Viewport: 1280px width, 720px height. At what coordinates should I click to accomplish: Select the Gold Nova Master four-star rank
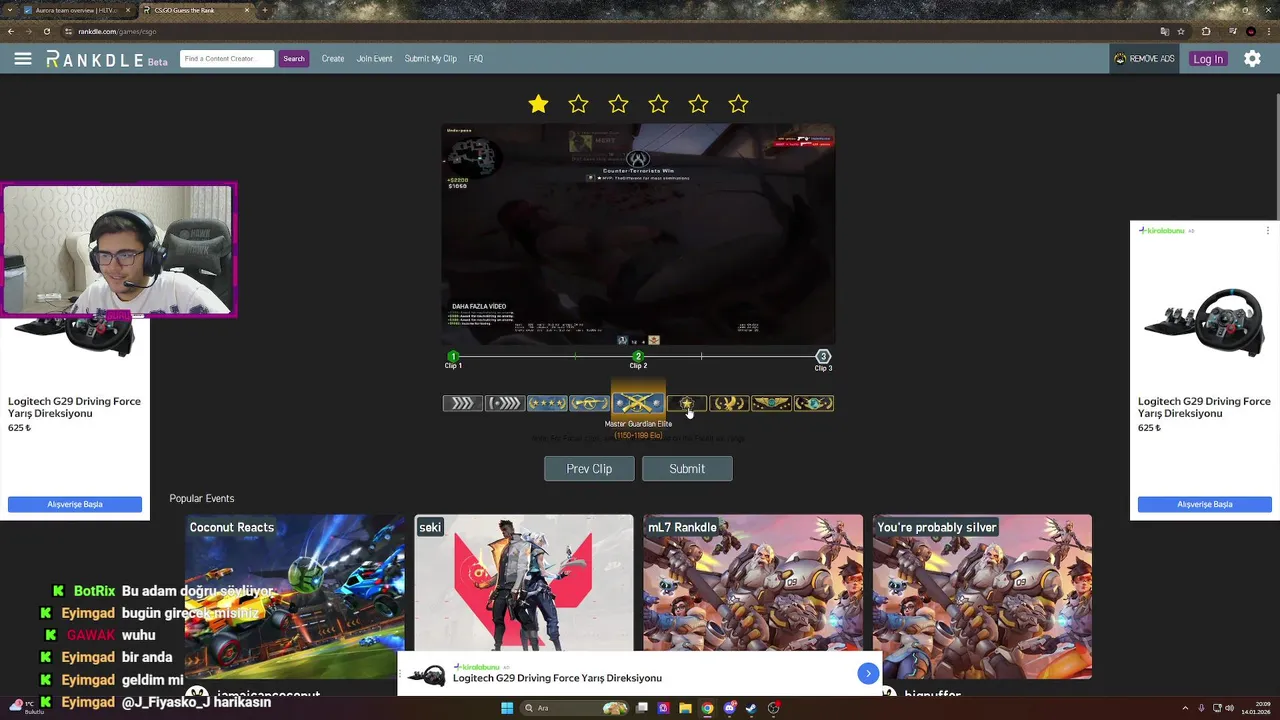(x=547, y=404)
